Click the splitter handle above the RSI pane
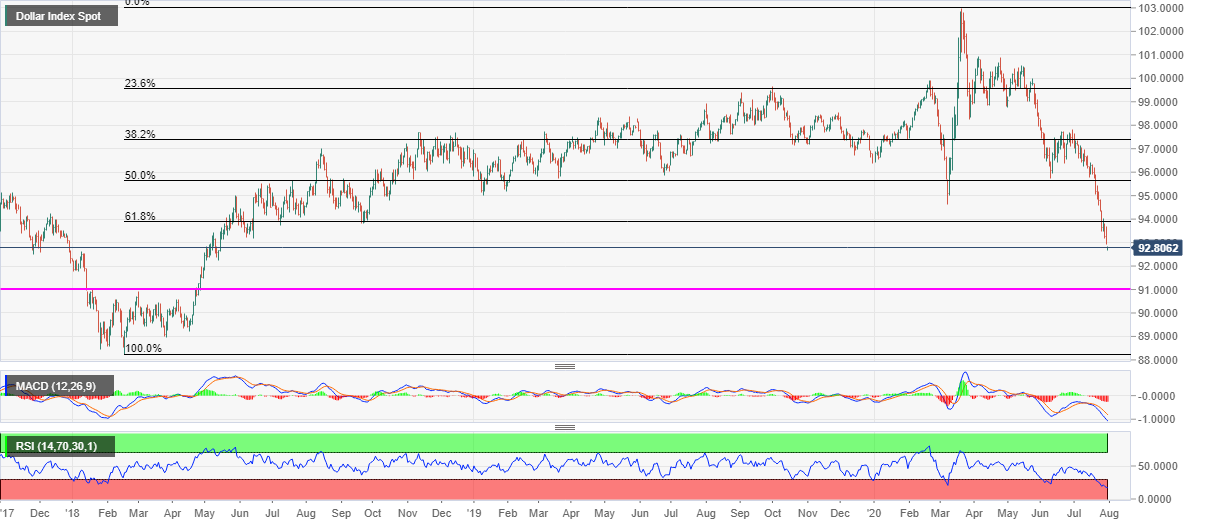The image size is (1207, 526). (x=565, y=427)
